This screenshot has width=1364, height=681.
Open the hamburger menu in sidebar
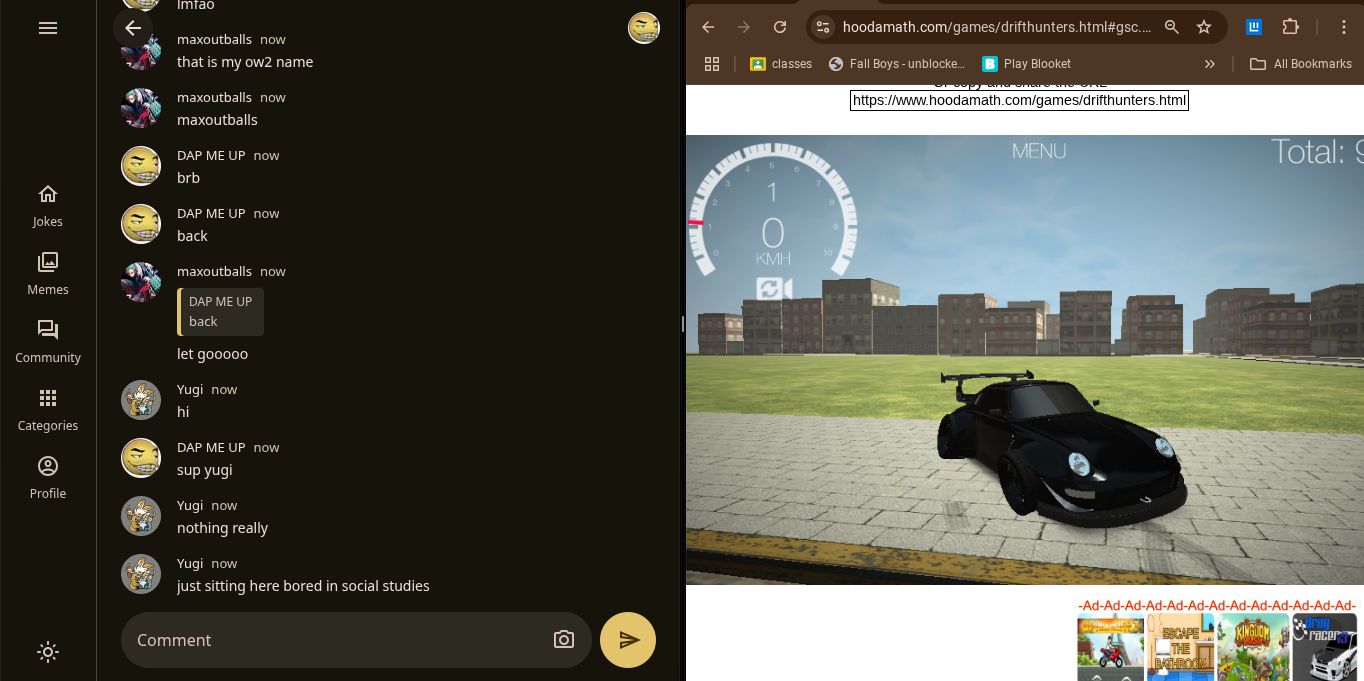tap(47, 28)
